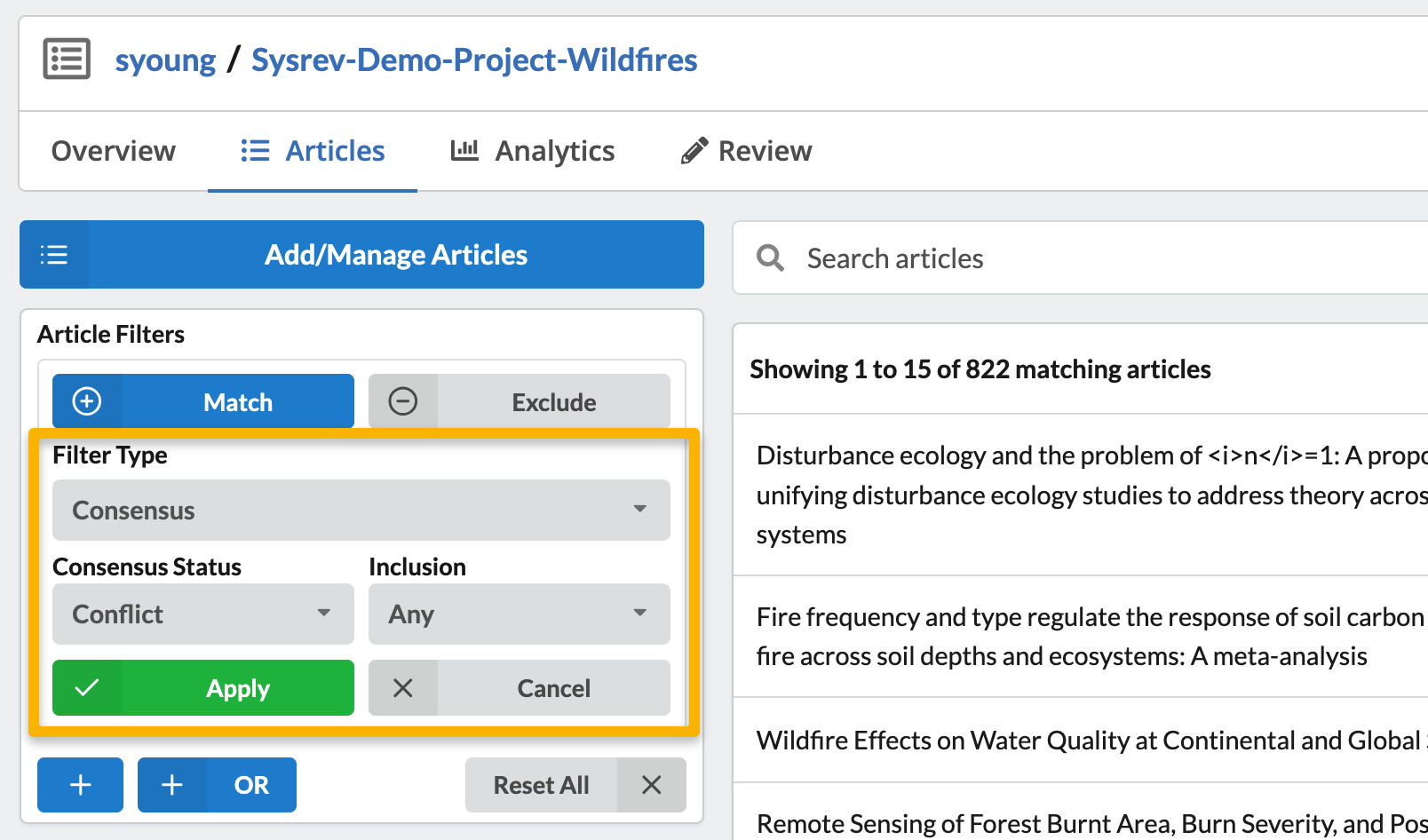Screen dimensions: 1428x840
Task: Click the project list icon beside syoung
Action: pyautogui.click(x=67, y=59)
